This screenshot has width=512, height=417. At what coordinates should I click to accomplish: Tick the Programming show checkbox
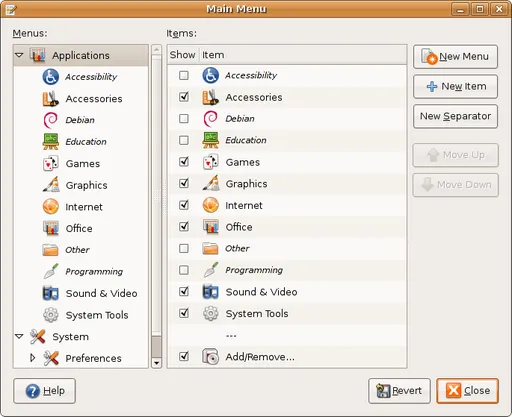(184, 270)
